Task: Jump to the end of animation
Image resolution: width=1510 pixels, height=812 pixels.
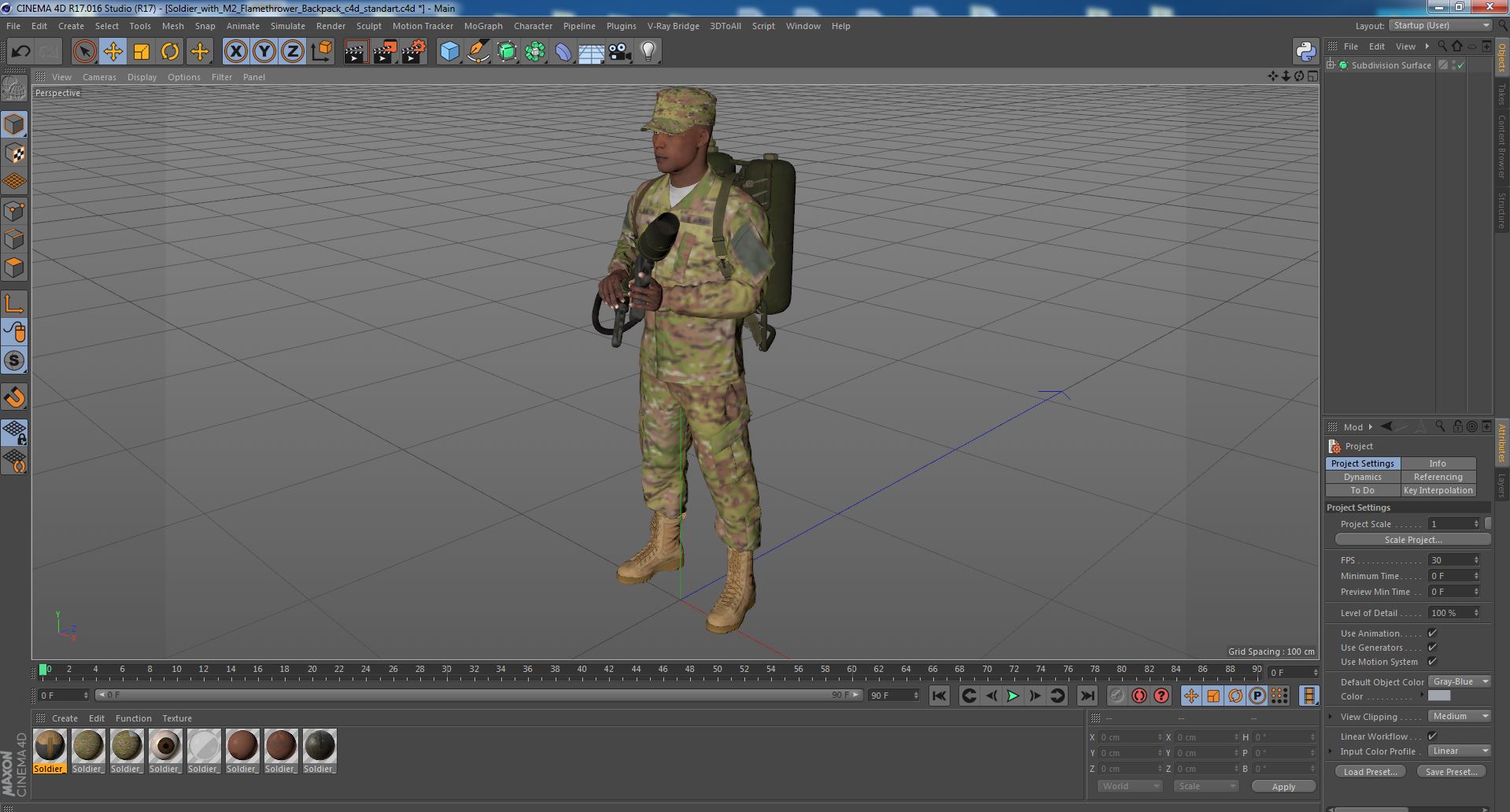Action: 1087,696
